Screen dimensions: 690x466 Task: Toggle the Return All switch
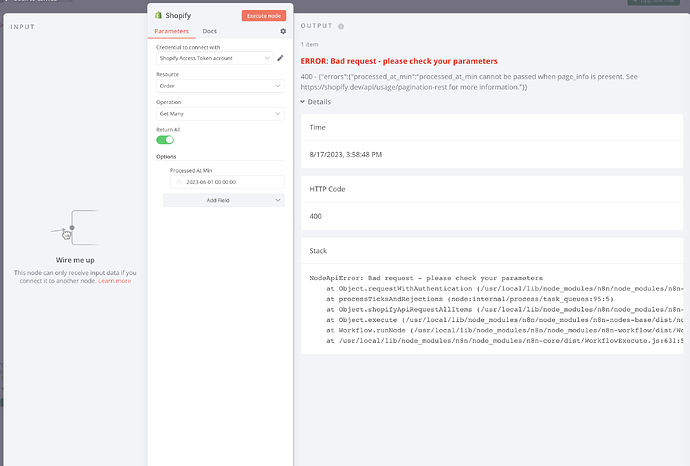point(165,140)
